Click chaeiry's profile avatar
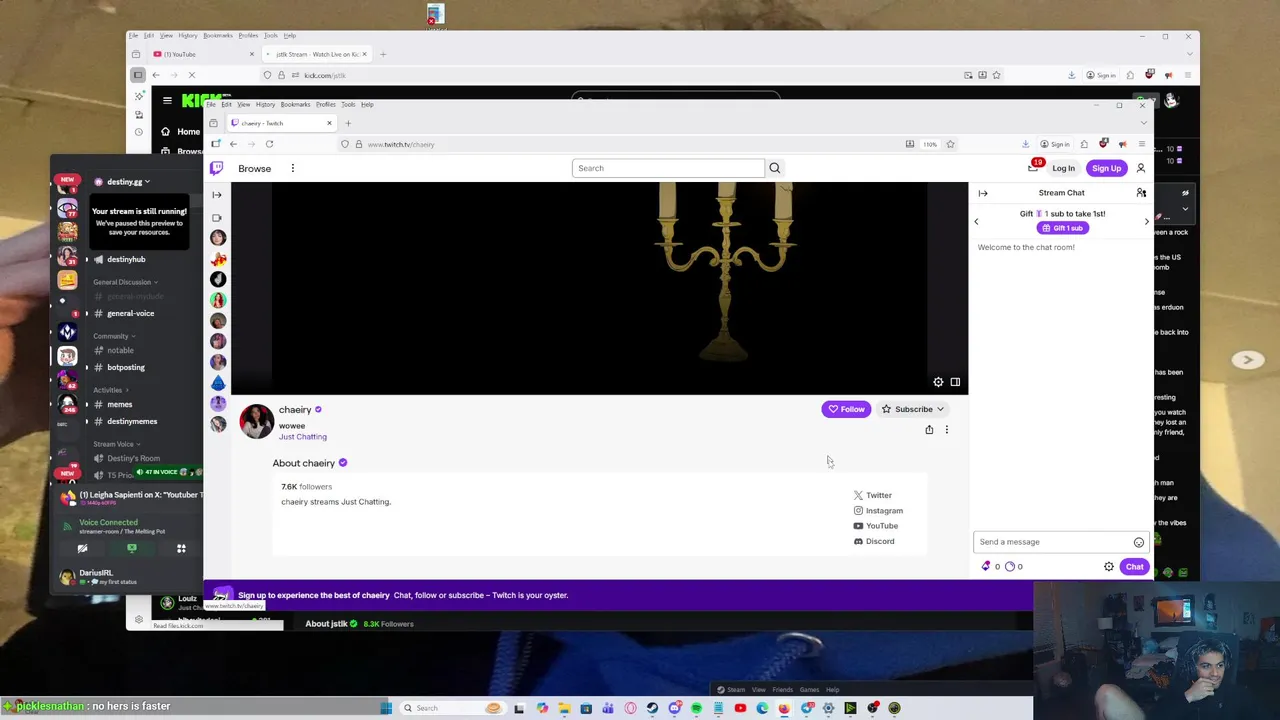This screenshot has height=720, width=1280. (x=257, y=422)
